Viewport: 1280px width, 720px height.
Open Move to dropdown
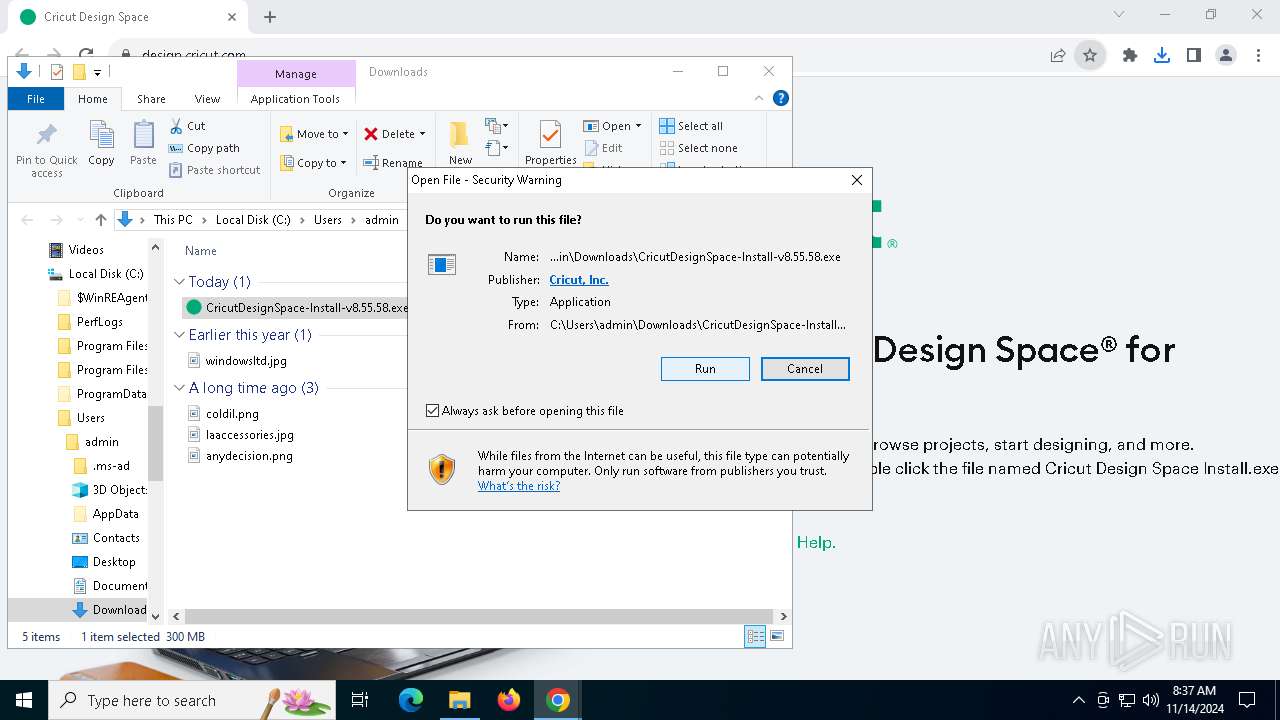[314, 134]
